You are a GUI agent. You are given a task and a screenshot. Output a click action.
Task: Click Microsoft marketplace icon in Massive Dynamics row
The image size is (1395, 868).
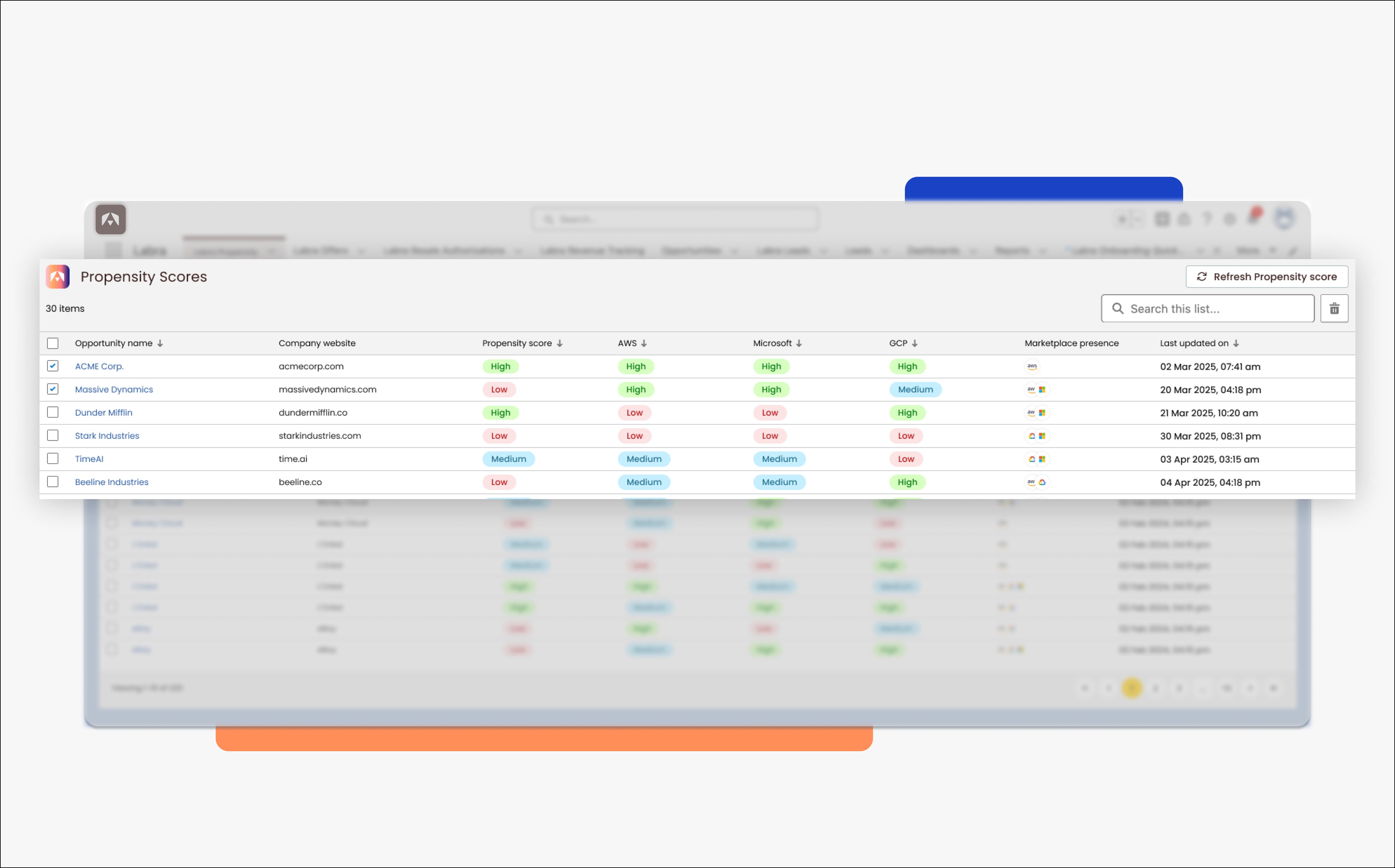click(x=1042, y=390)
